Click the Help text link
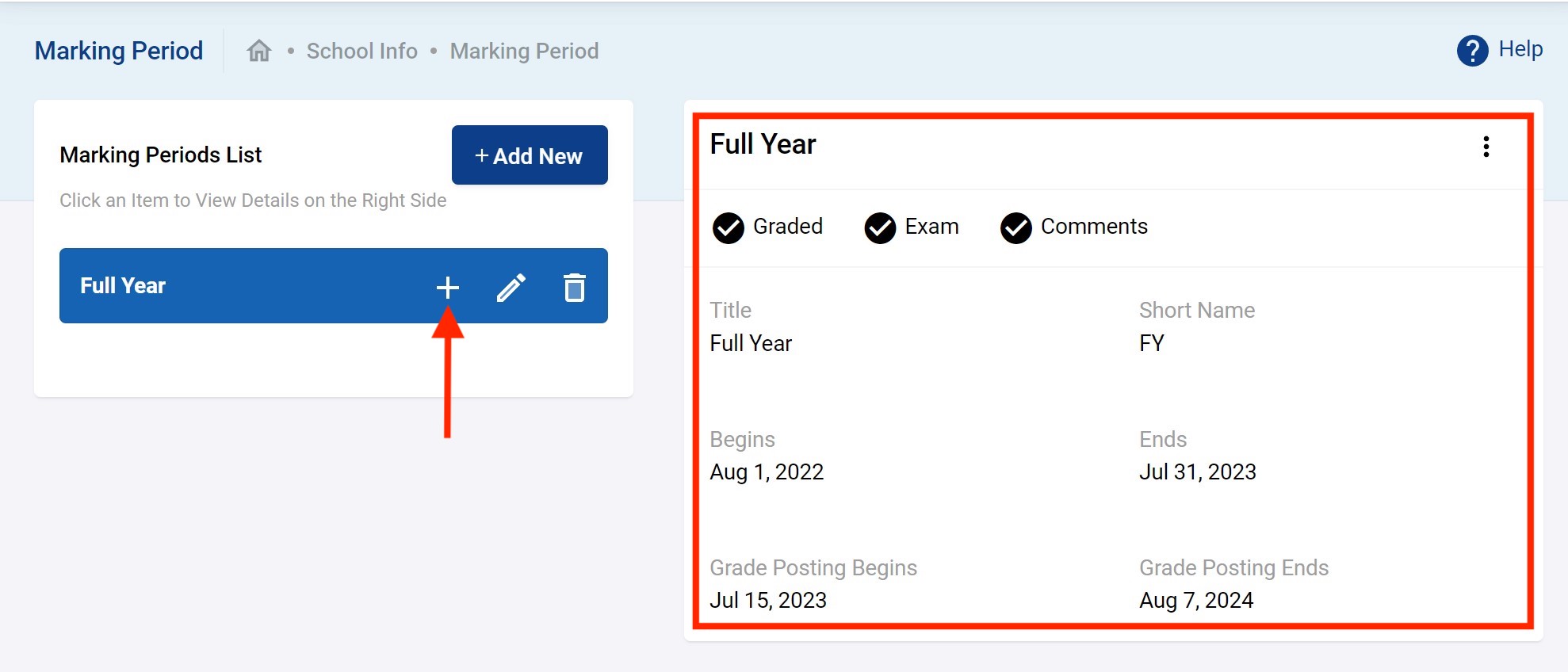The height and width of the screenshot is (672, 1568). (1520, 49)
